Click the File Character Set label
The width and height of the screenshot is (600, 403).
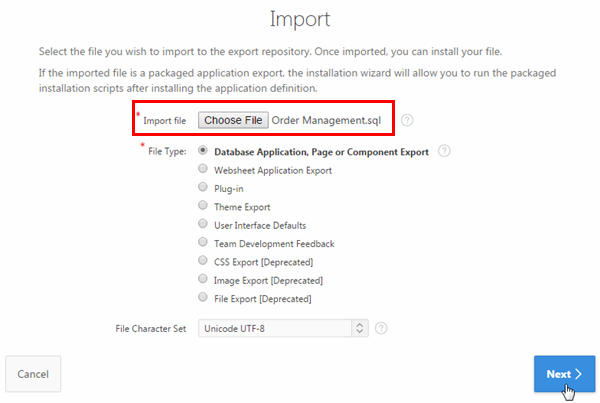[149, 328]
